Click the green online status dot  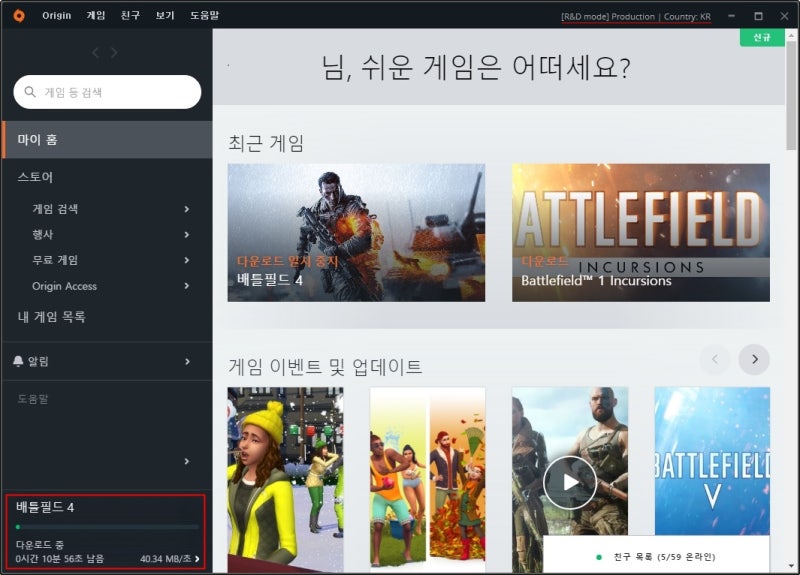[x=599, y=557]
